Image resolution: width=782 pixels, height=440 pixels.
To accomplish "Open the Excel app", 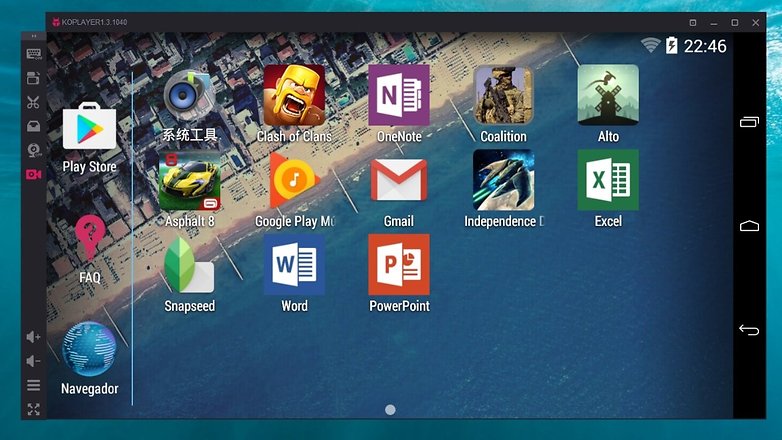I will click(x=608, y=180).
